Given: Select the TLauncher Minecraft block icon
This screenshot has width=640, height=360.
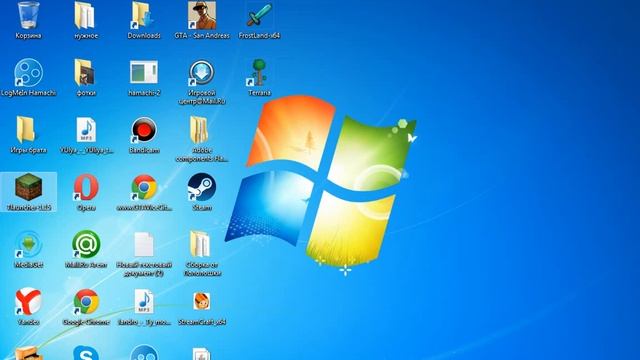Looking at the screenshot, I should [28, 187].
